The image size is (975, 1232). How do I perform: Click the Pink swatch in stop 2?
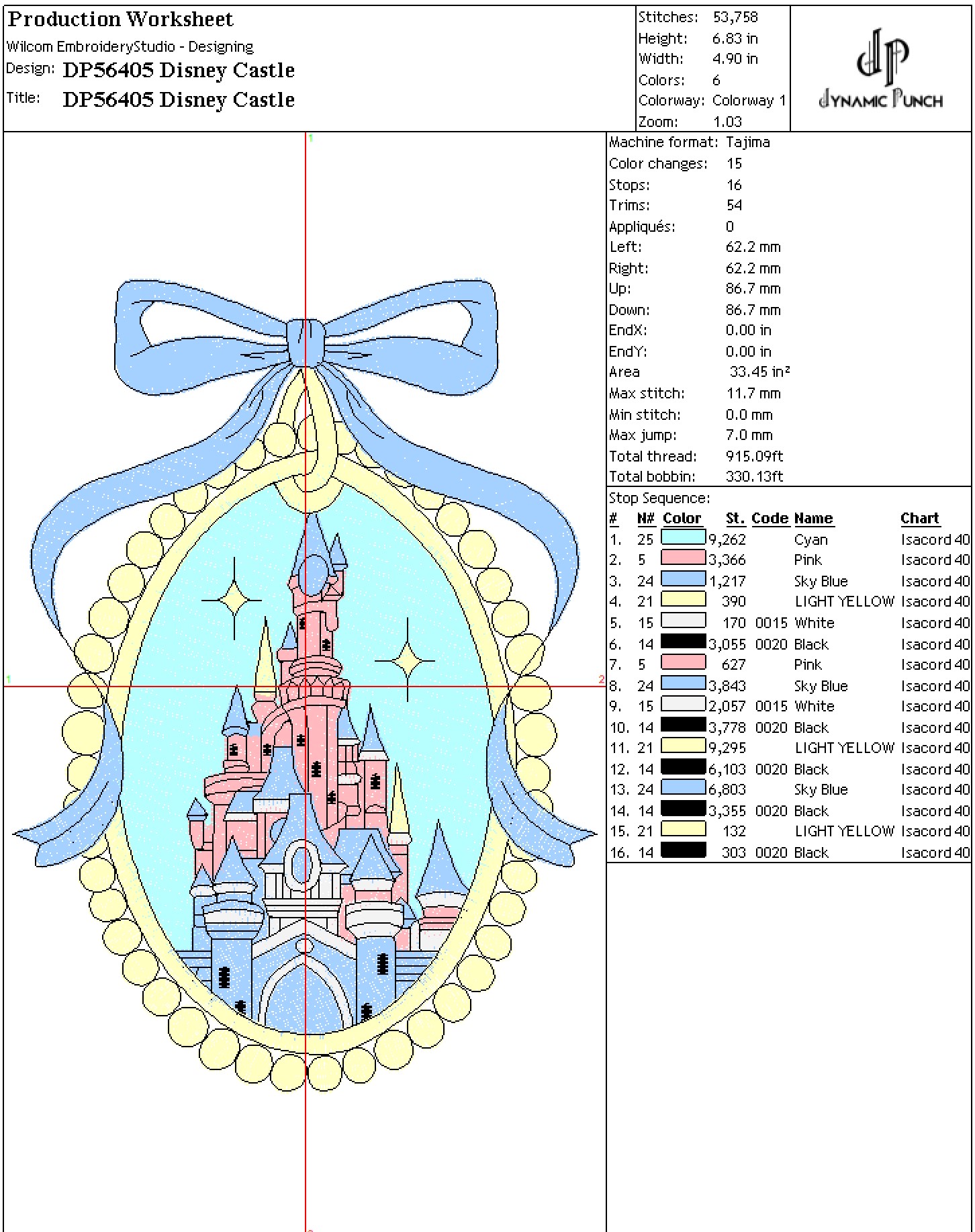[x=683, y=558]
